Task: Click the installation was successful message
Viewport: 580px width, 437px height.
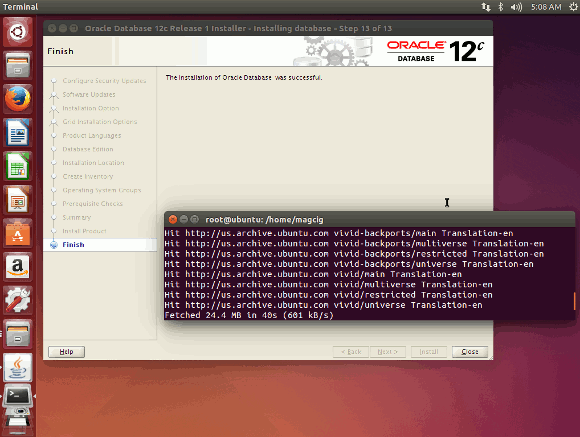Action: point(244,78)
